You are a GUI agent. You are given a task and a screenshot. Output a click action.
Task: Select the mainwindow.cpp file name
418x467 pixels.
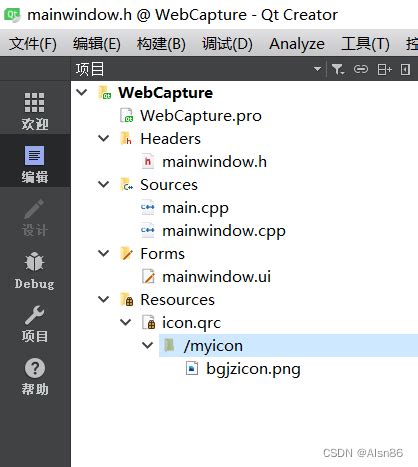[x=224, y=231]
